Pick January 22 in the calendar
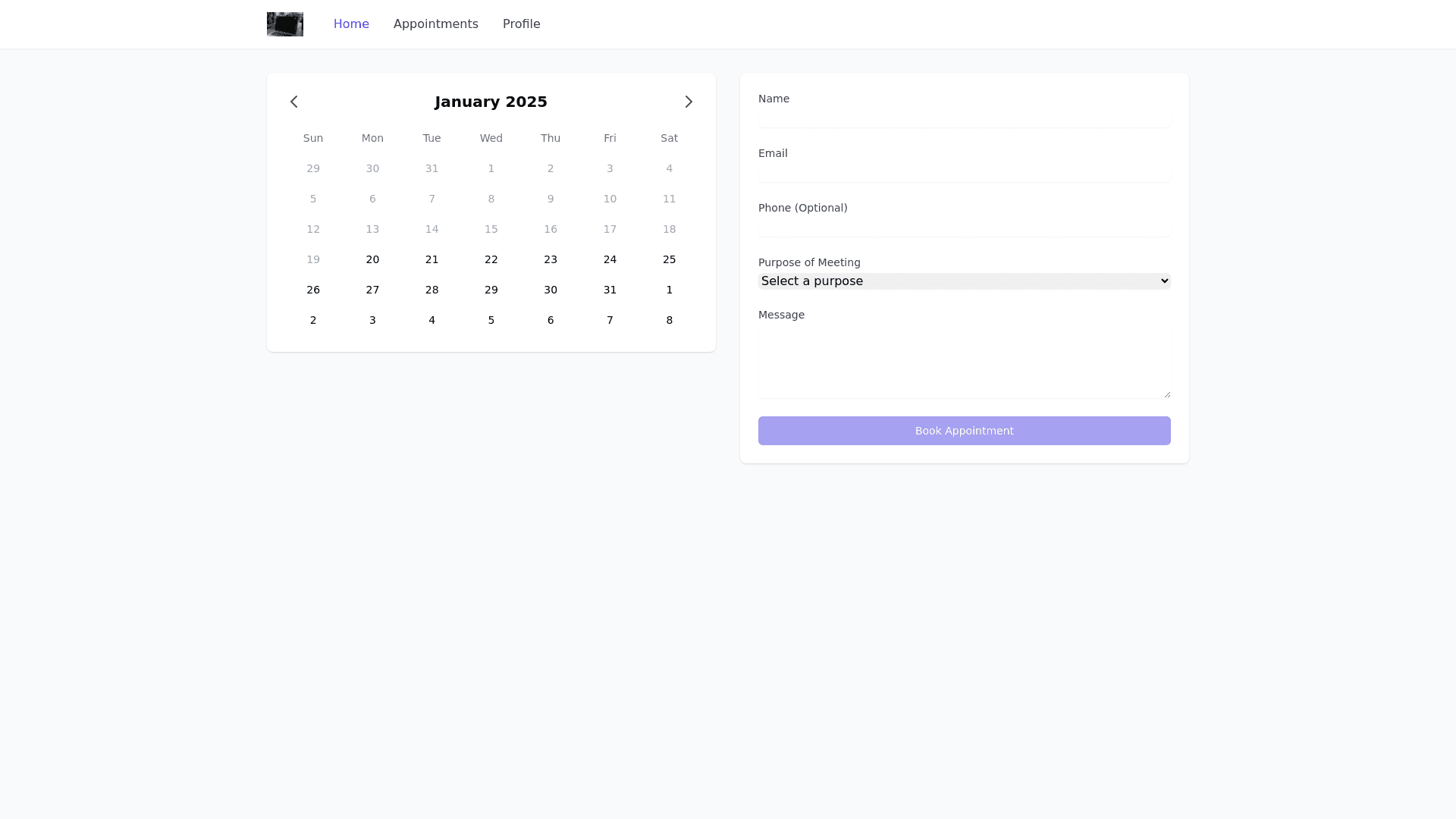The width and height of the screenshot is (1456, 819). pyautogui.click(x=491, y=259)
